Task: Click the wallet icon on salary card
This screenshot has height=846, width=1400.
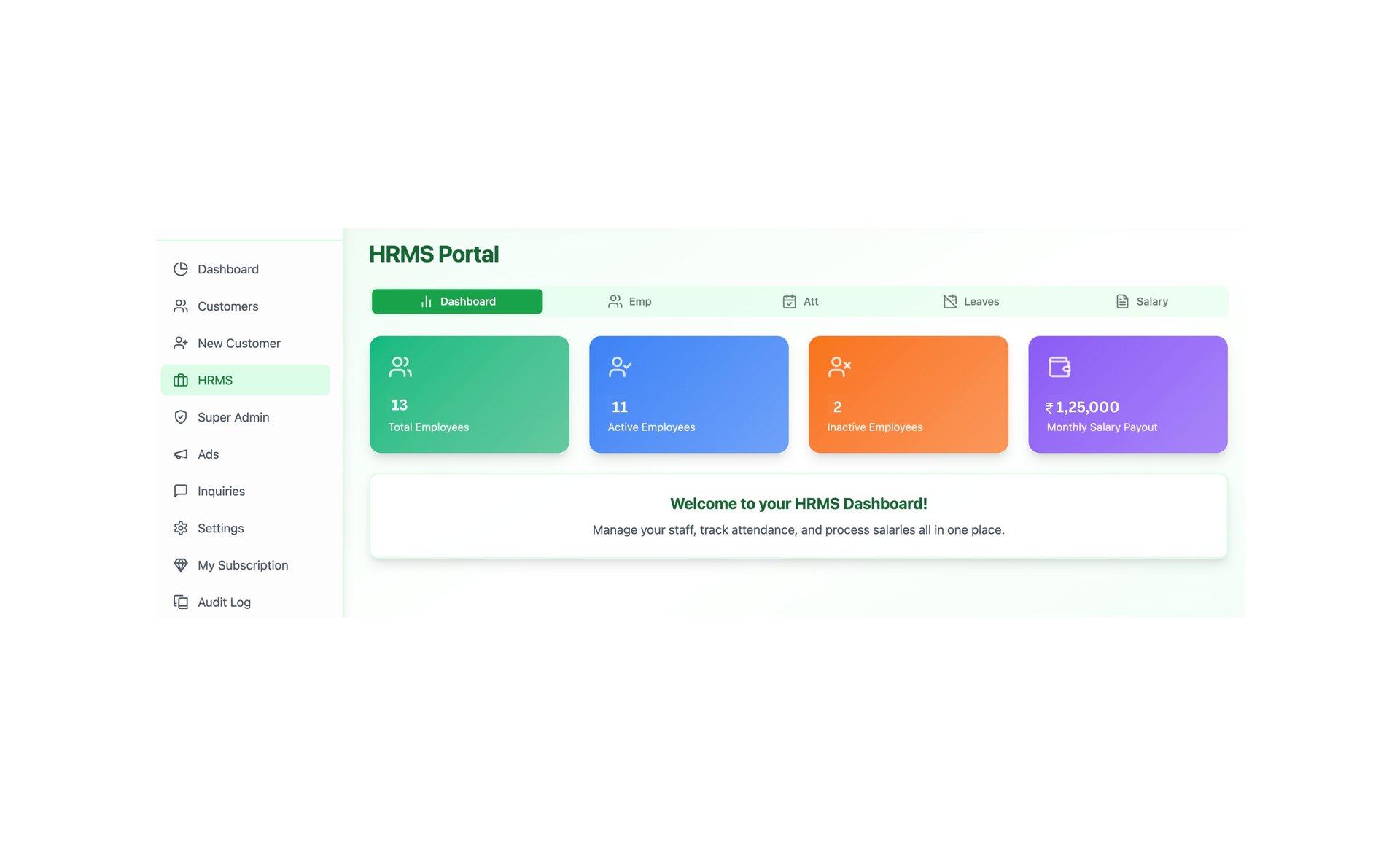Action: click(1059, 366)
